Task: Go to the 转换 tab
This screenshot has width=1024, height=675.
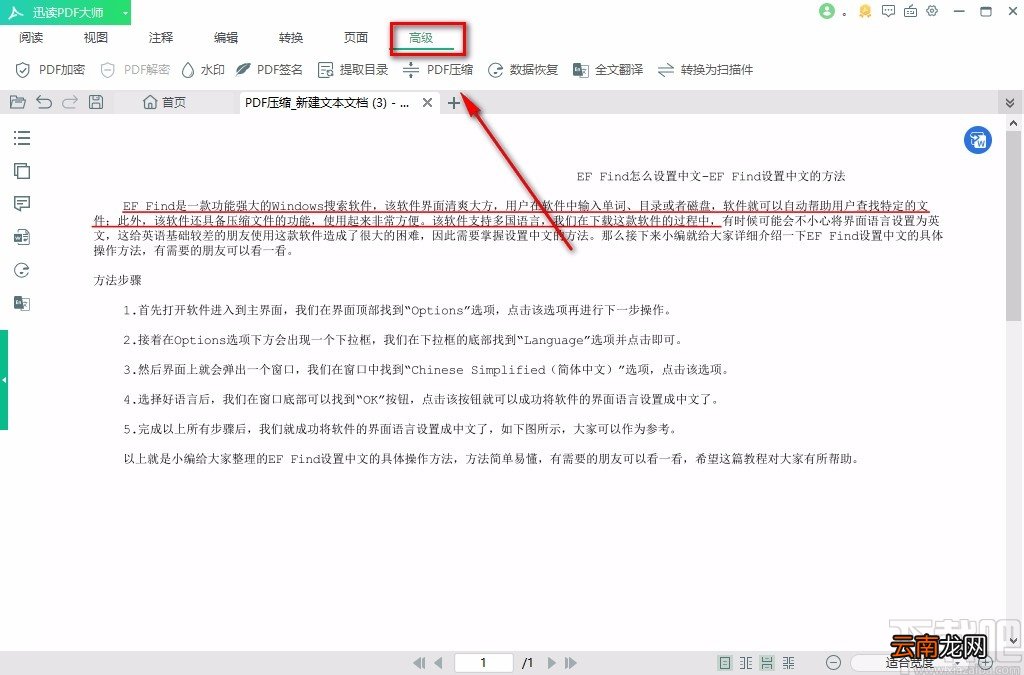Action: click(291, 37)
